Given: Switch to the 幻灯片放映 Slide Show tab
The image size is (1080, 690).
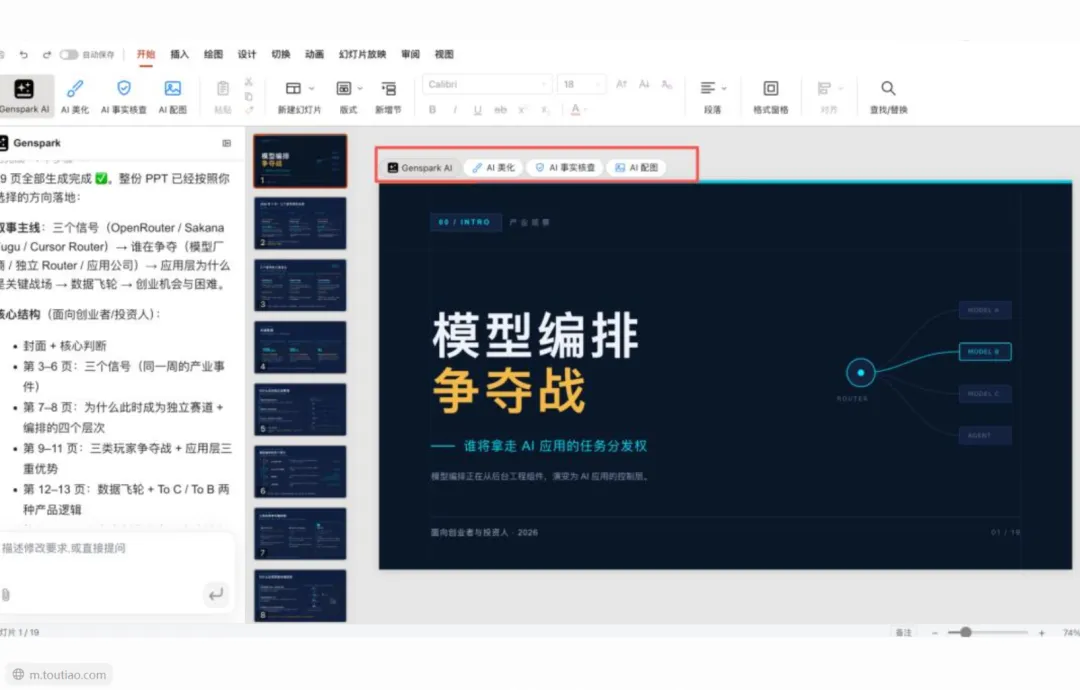Looking at the screenshot, I should click(x=362, y=54).
